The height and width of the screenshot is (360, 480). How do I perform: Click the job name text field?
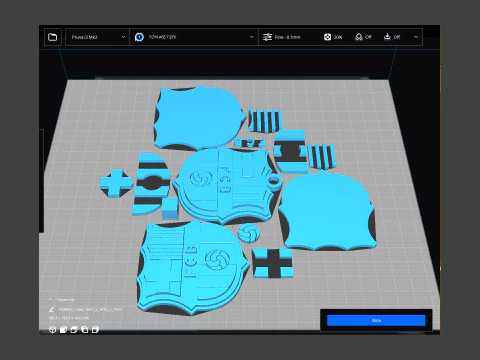tap(90, 310)
